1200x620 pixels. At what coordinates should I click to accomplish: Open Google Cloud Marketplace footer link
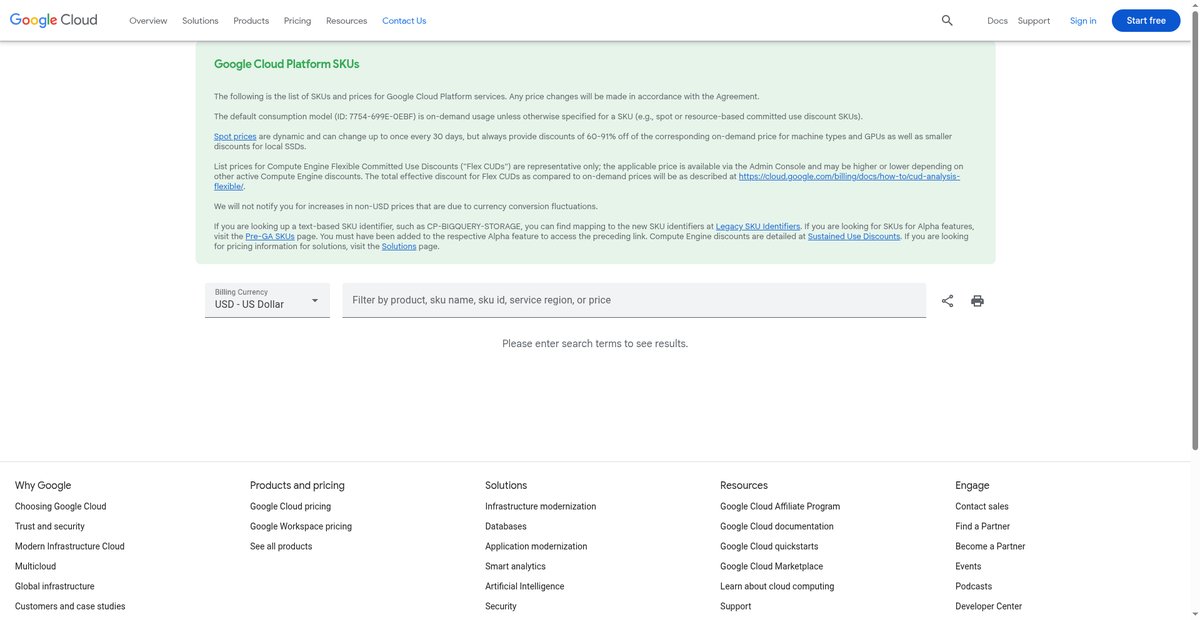(772, 566)
